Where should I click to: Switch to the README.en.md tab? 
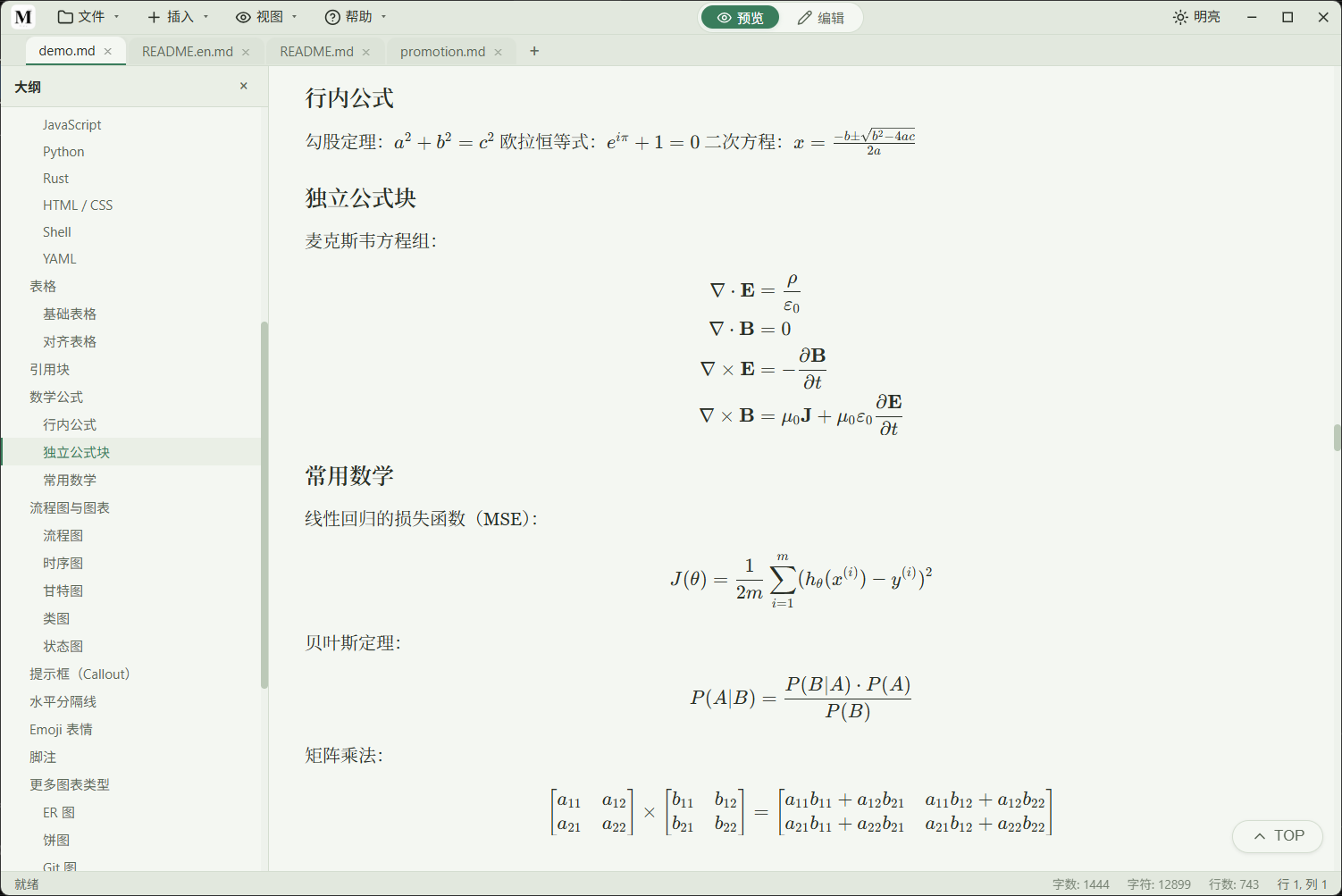pos(188,52)
